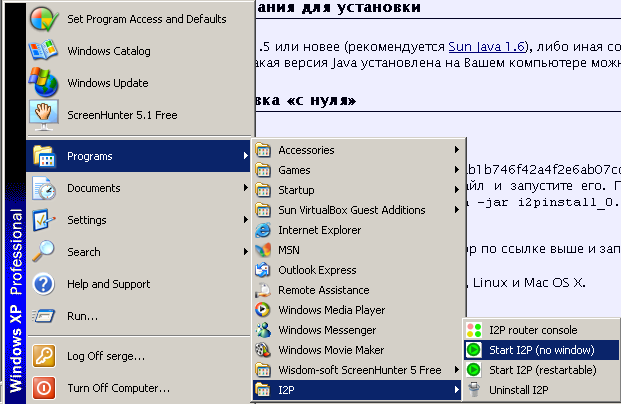Image resolution: width=621 pixels, height=404 pixels.
Task: Expand the Games submenu arrow
Action: [x=457, y=170]
